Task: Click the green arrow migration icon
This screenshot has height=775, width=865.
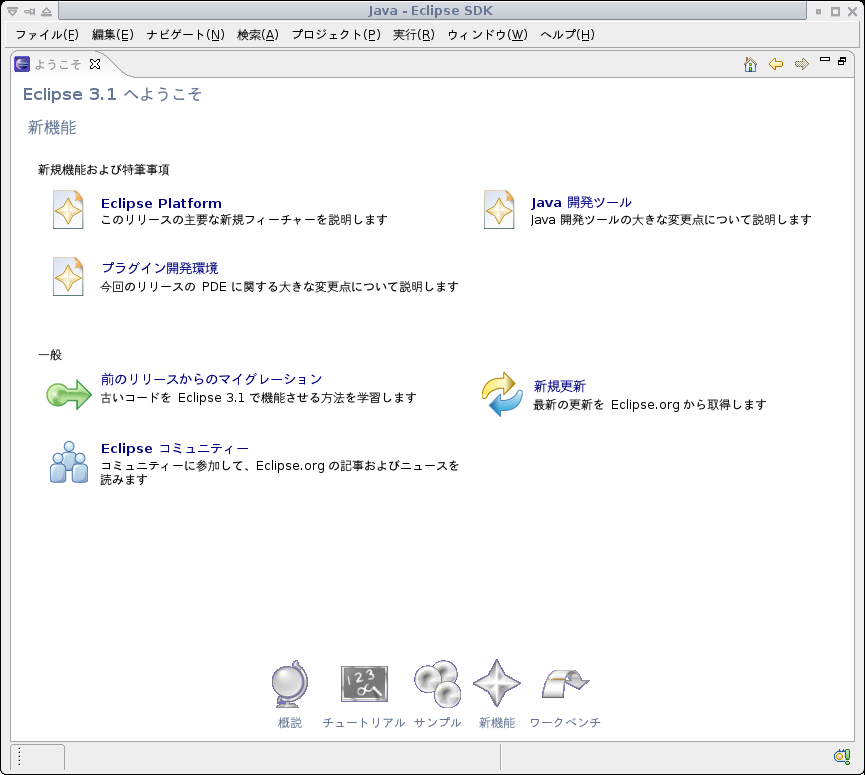Action: (68, 394)
